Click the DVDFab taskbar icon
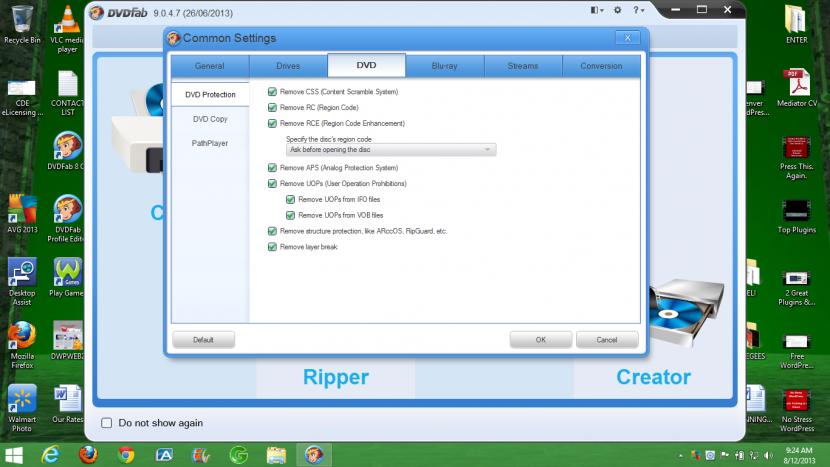 click(x=314, y=455)
